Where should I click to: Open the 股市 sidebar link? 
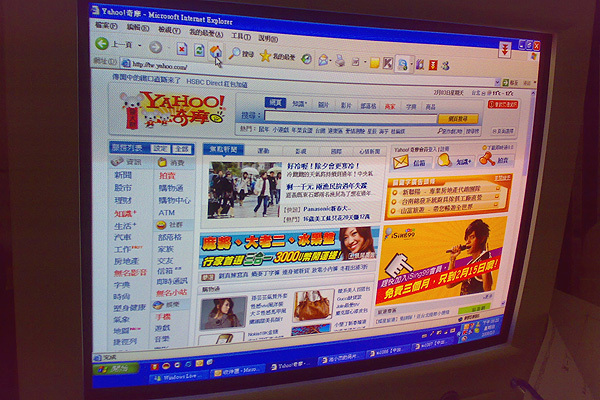(x=123, y=188)
